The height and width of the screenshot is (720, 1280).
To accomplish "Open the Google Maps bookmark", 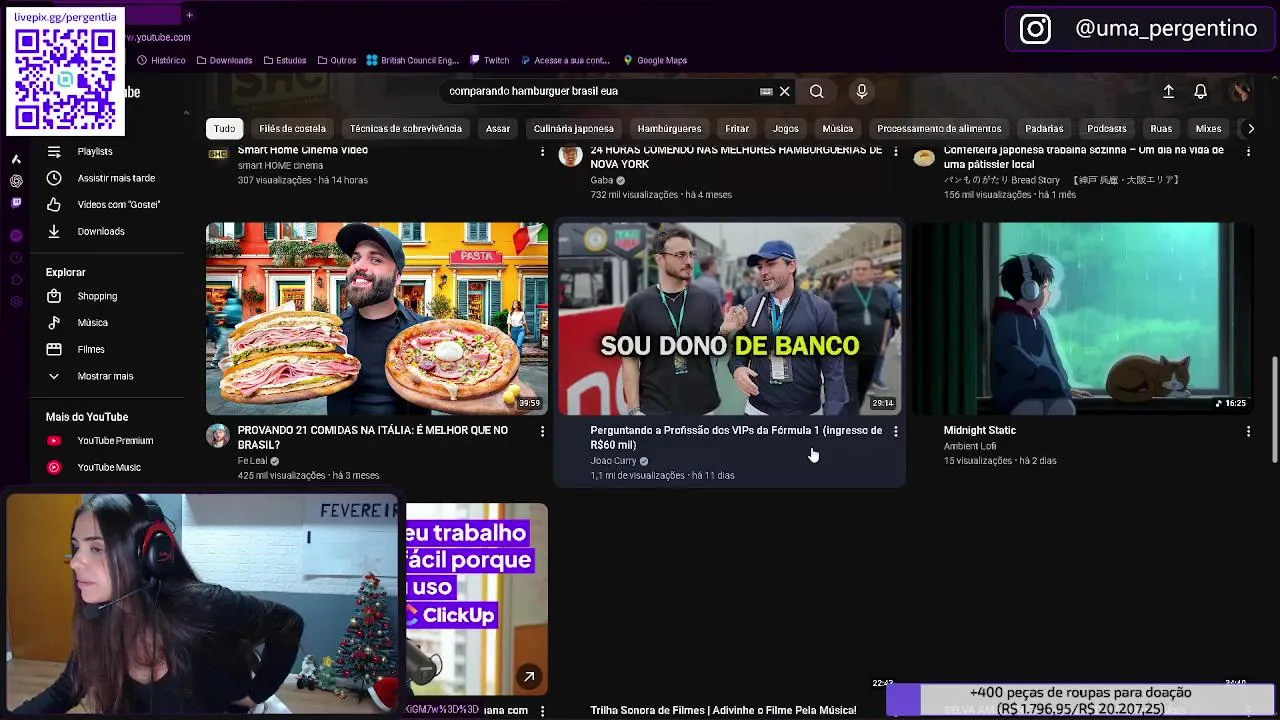I will click(x=655, y=60).
